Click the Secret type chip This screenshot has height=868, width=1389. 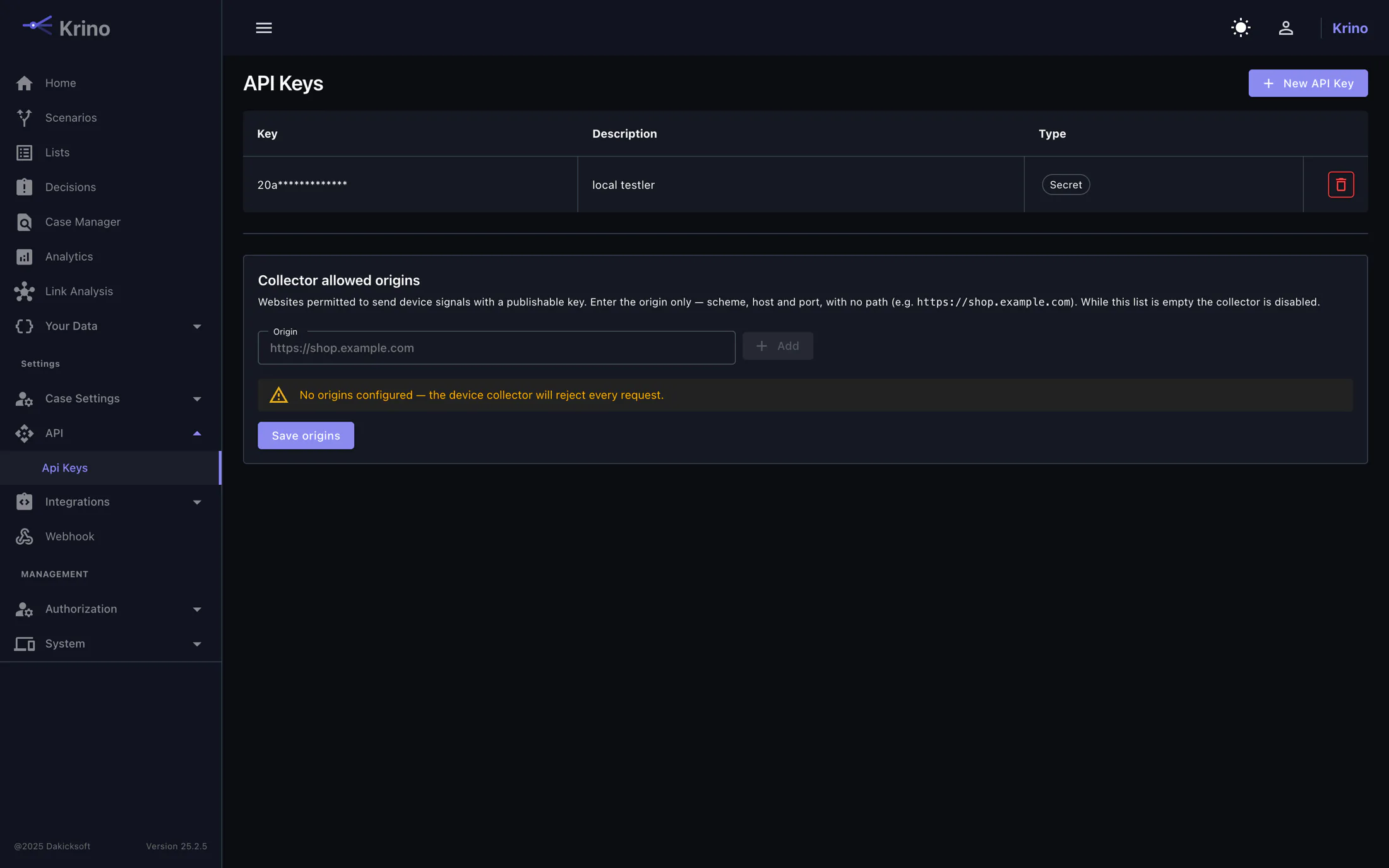pos(1066,185)
